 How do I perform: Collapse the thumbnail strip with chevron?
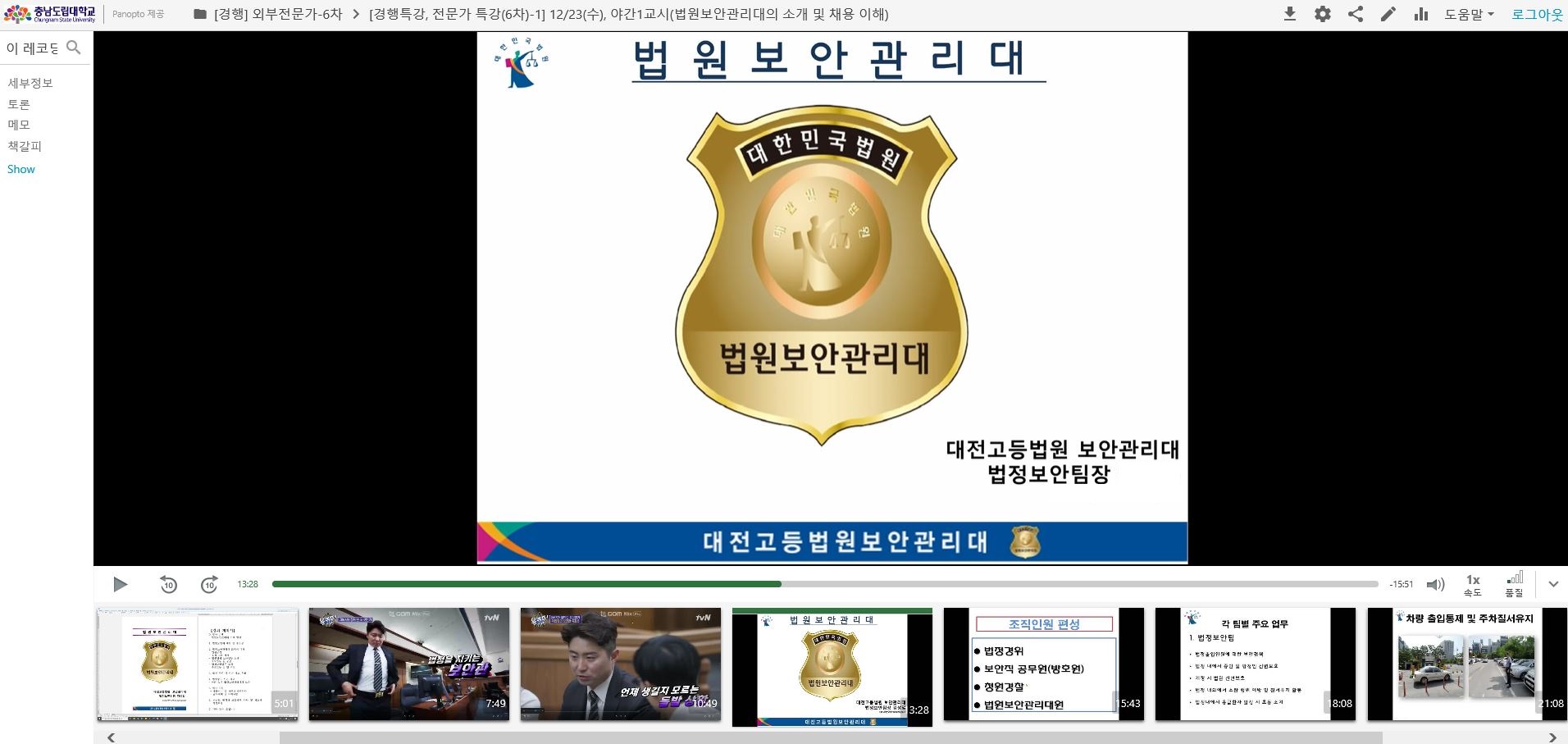[x=1553, y=584]
